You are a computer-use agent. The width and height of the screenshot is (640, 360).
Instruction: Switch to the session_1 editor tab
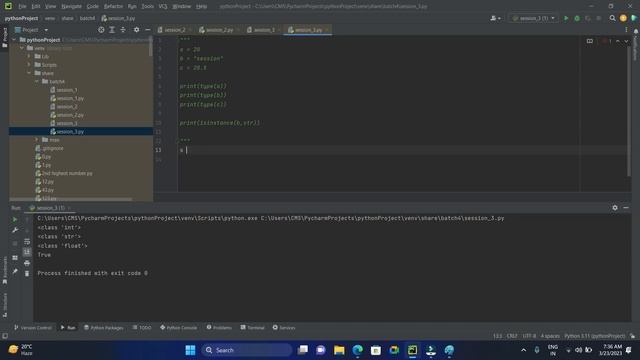[x=264, y=30]
